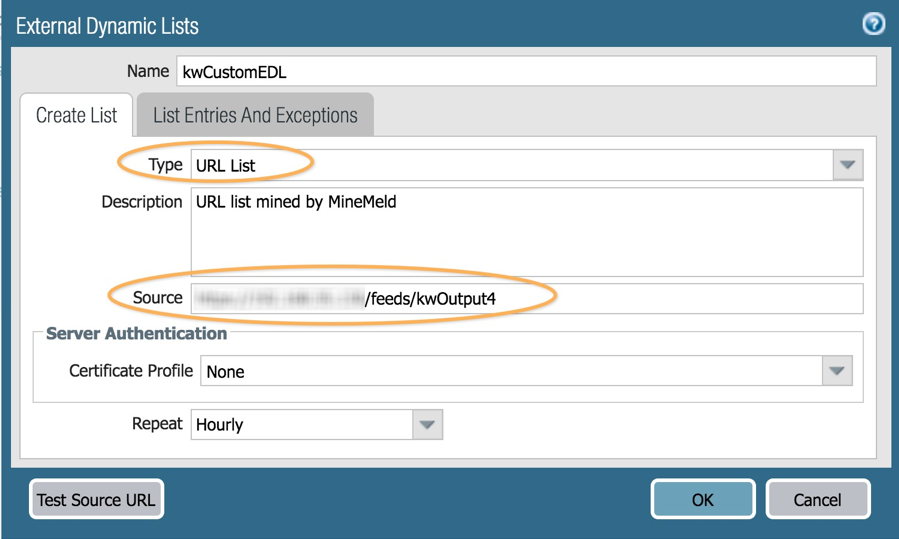This screenshot has height=539, width=899.
Task: Click the Description field label
Action: 142,201
